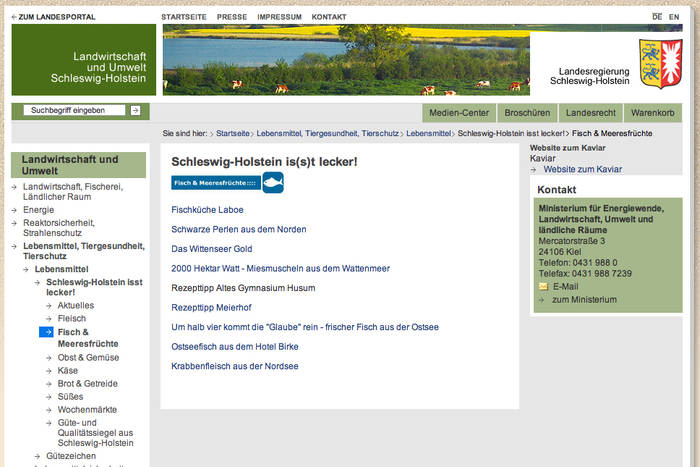Click the arrow before Website zum Kaviar
Screen dimensions: 700x467
tap(534, 170)
